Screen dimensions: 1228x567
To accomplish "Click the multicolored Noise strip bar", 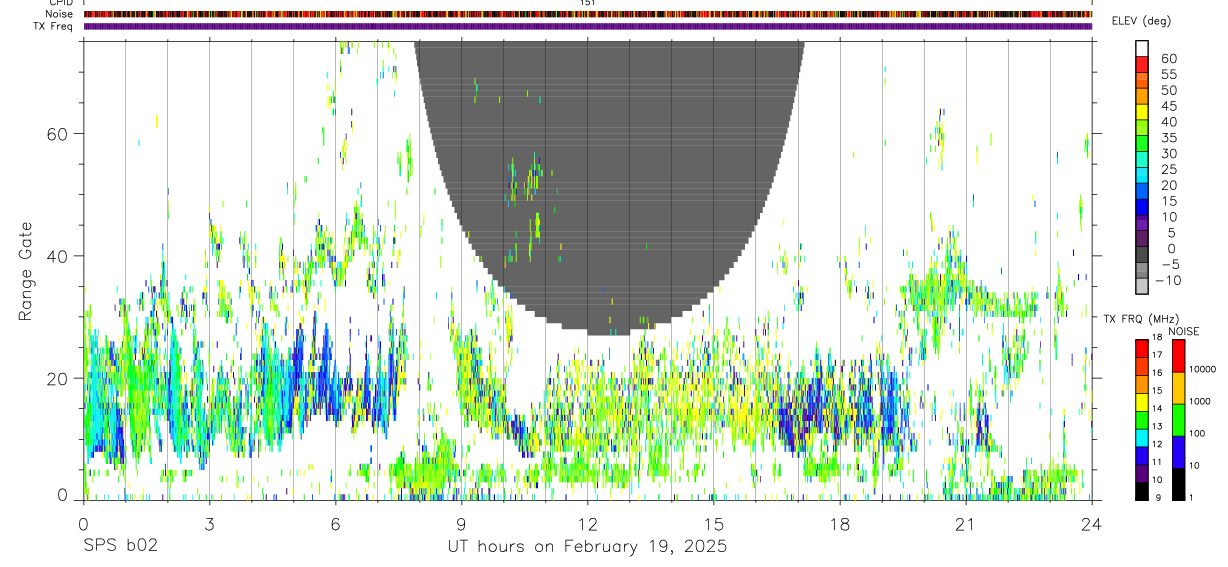I will [587, 15].
